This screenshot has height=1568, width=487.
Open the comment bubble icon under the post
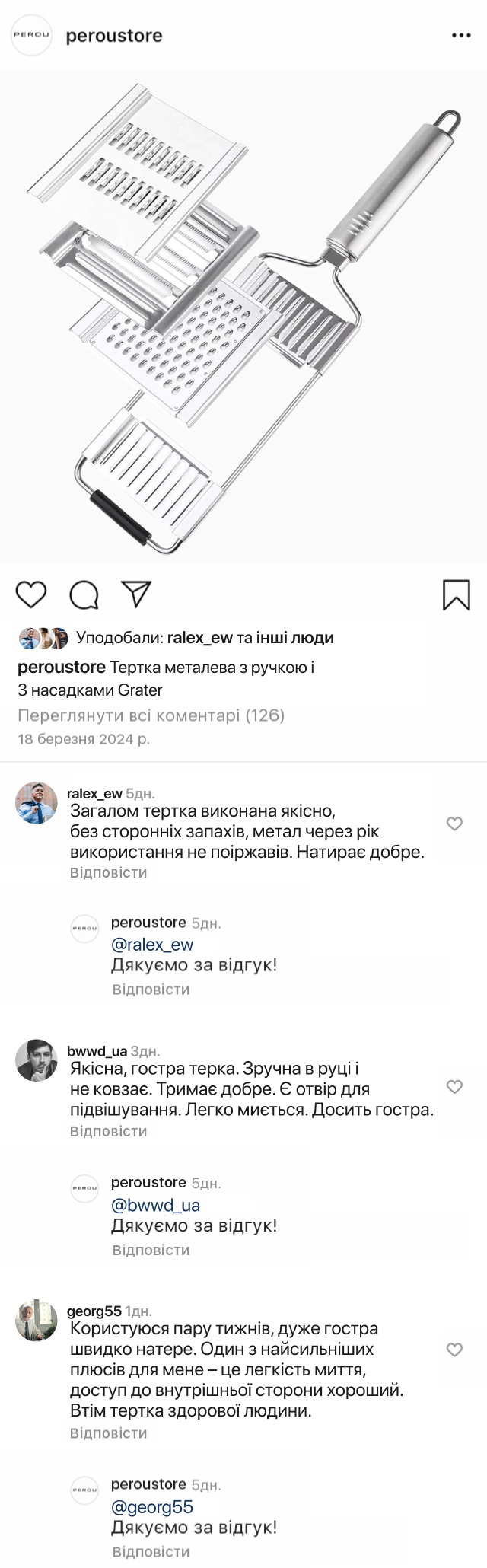(84, 595)
